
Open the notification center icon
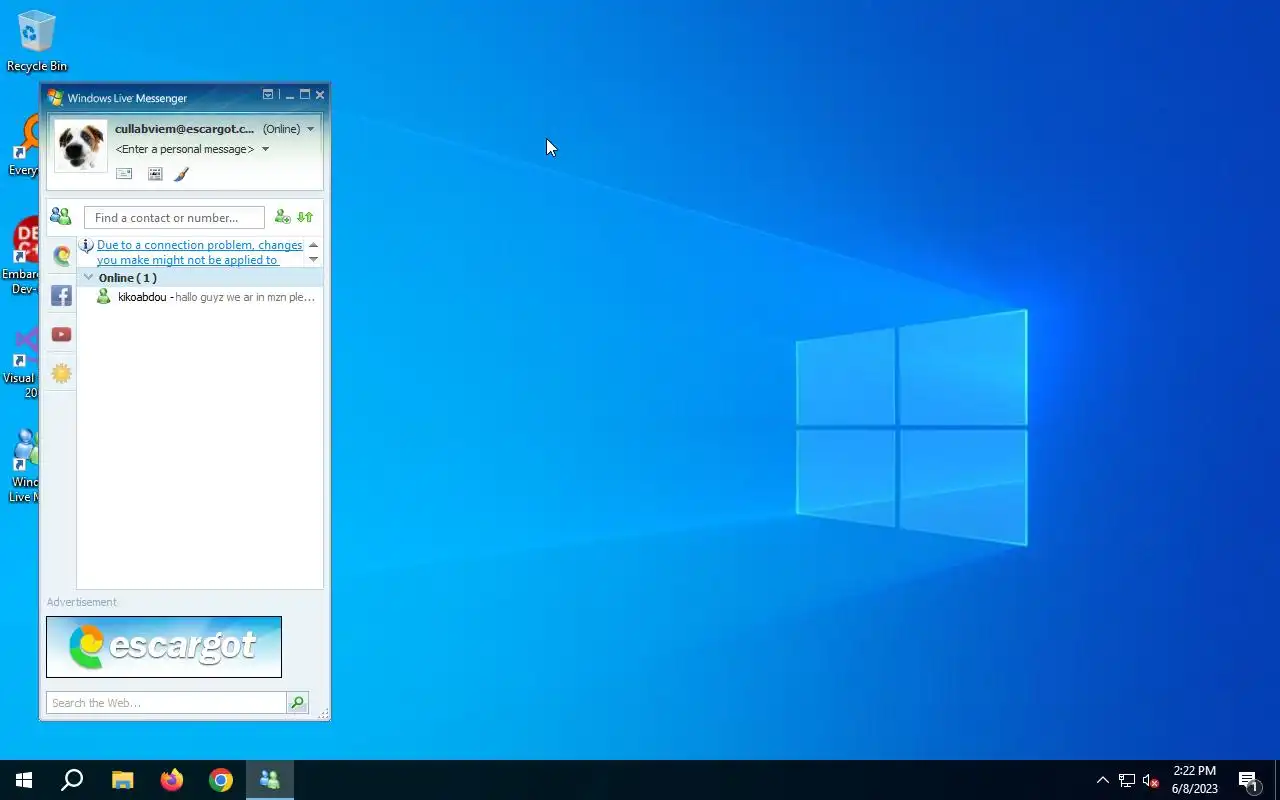tap(1248, 781)
